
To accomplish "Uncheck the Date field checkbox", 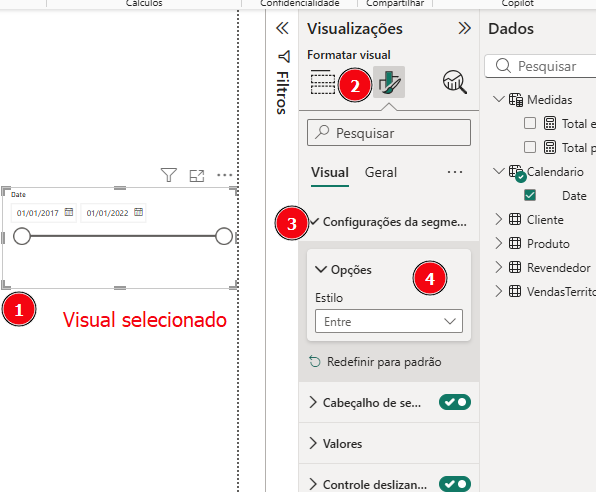I will [x=529, y=195].
